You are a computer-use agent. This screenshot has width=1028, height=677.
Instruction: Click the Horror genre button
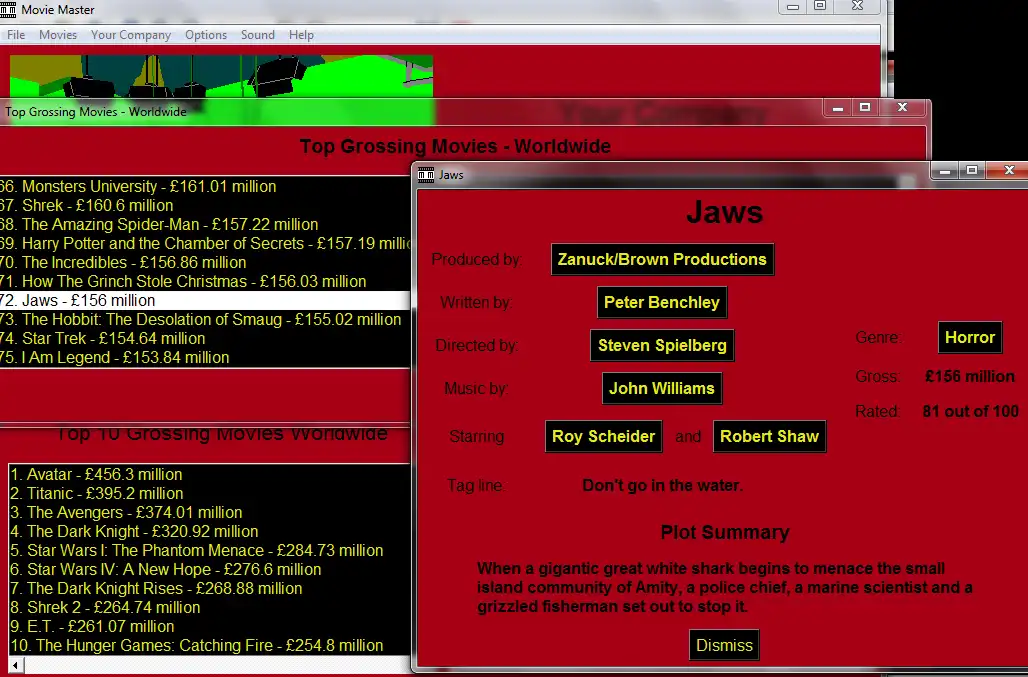[970, 338]
